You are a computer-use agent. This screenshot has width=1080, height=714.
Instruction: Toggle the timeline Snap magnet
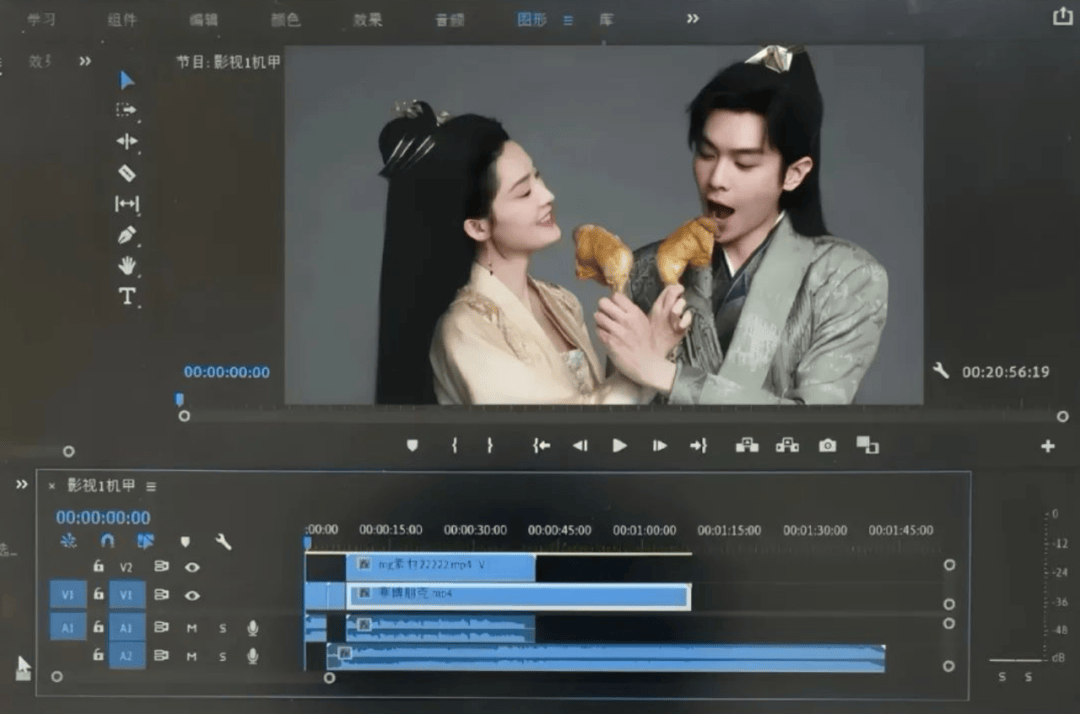pos(107,541)
